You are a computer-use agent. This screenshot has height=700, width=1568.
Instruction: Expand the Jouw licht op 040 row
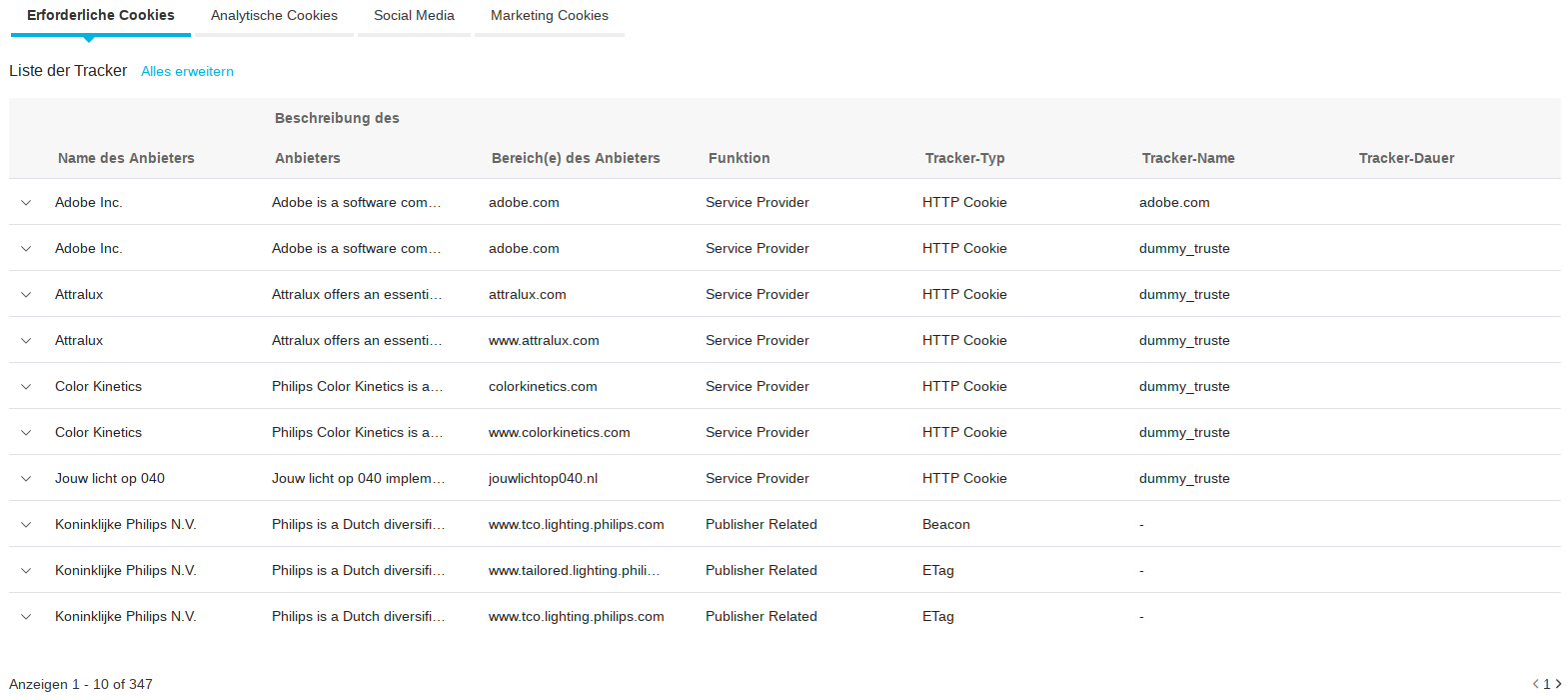point(26,479)
